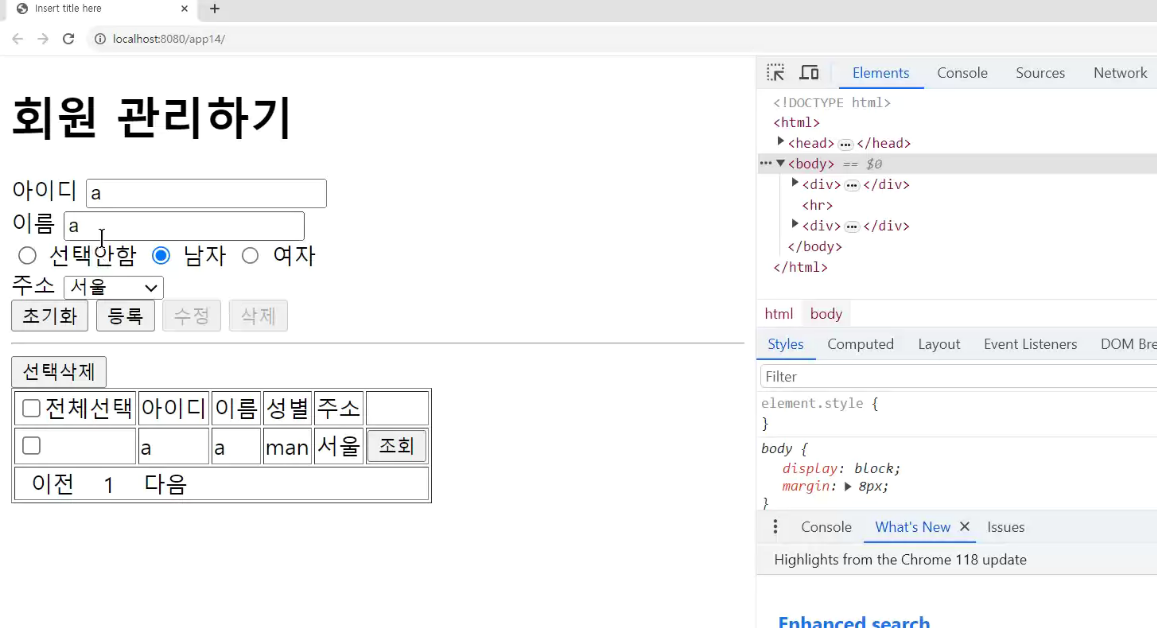This screenshot has height=628, width=1157.
Task: Select the 남자 radio button
Action: point(161,255)
